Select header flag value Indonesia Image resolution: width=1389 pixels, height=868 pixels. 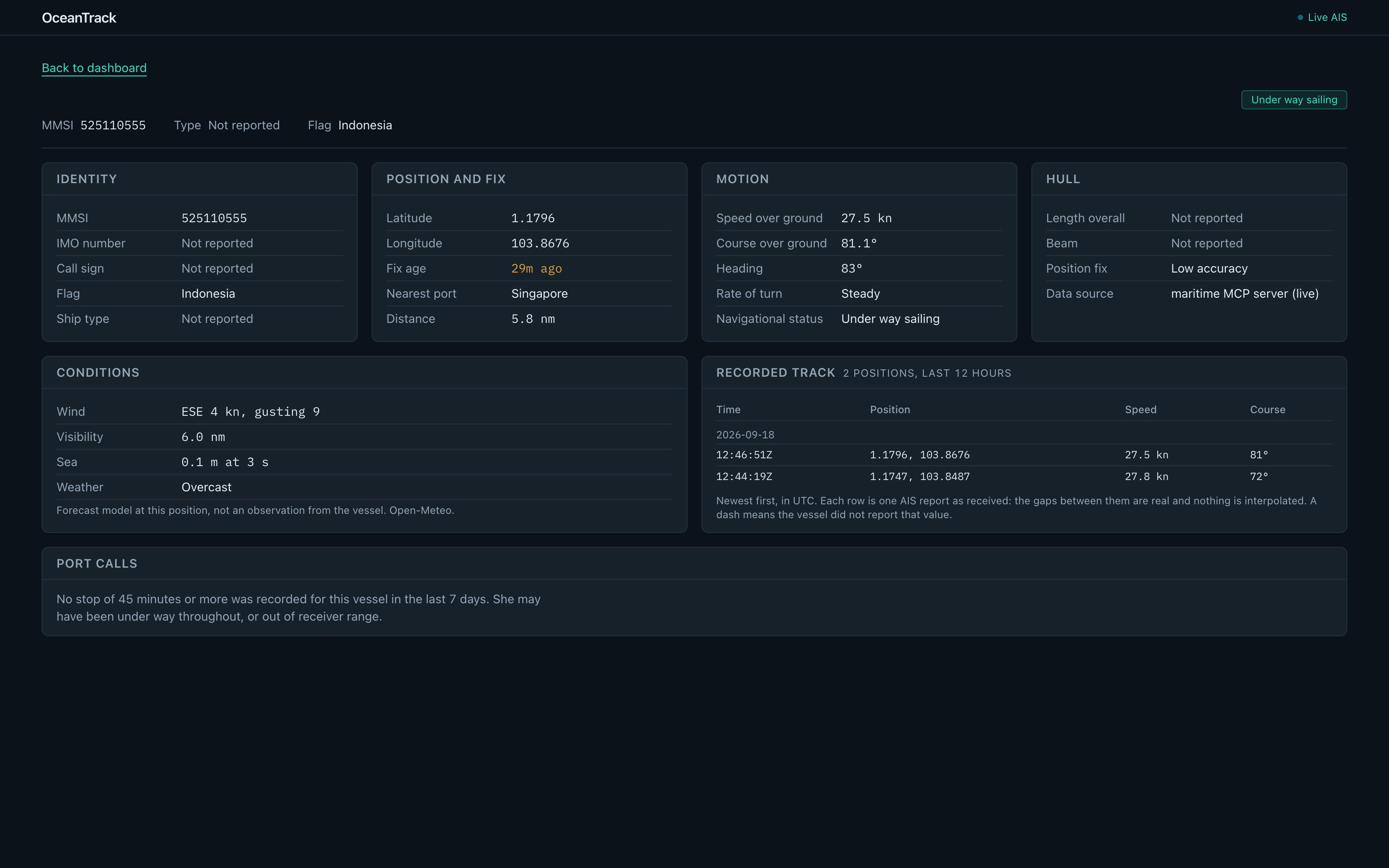(365, 125)
